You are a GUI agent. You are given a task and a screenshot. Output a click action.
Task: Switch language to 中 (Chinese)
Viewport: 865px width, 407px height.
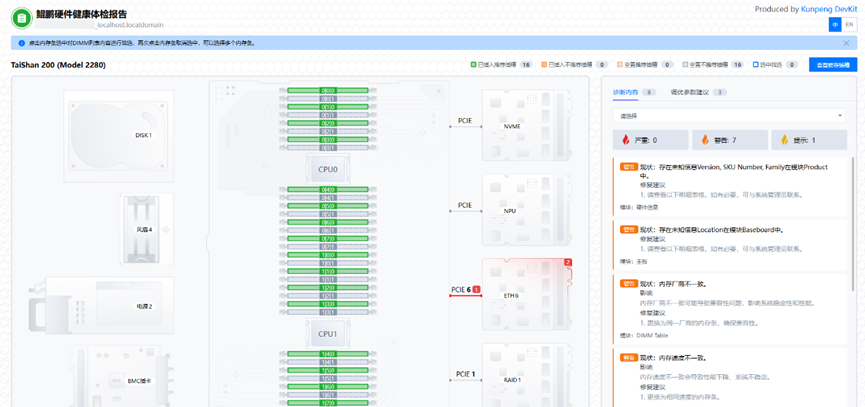click(x=835, y=24)
